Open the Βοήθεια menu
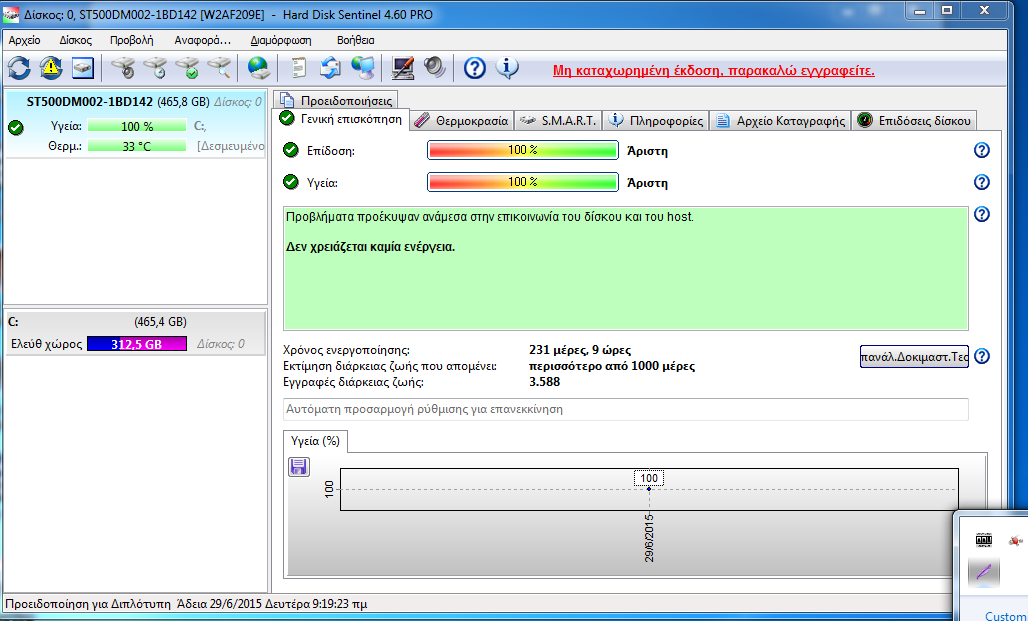Viewport: 1028px width, 621px height. pyautogui.click(x=355, y=40)
